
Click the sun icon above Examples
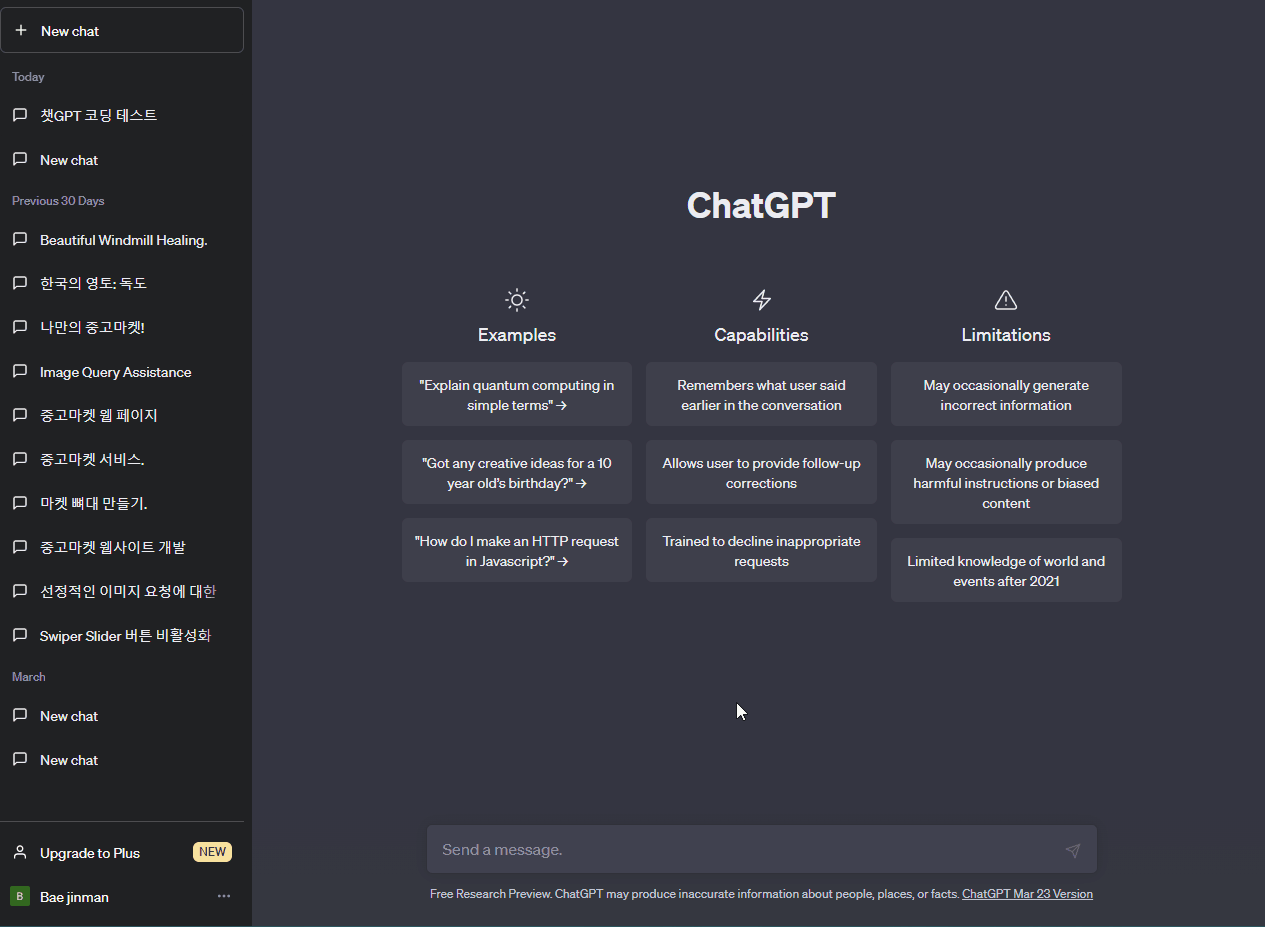pyautogui.click(x=516, y=300)
